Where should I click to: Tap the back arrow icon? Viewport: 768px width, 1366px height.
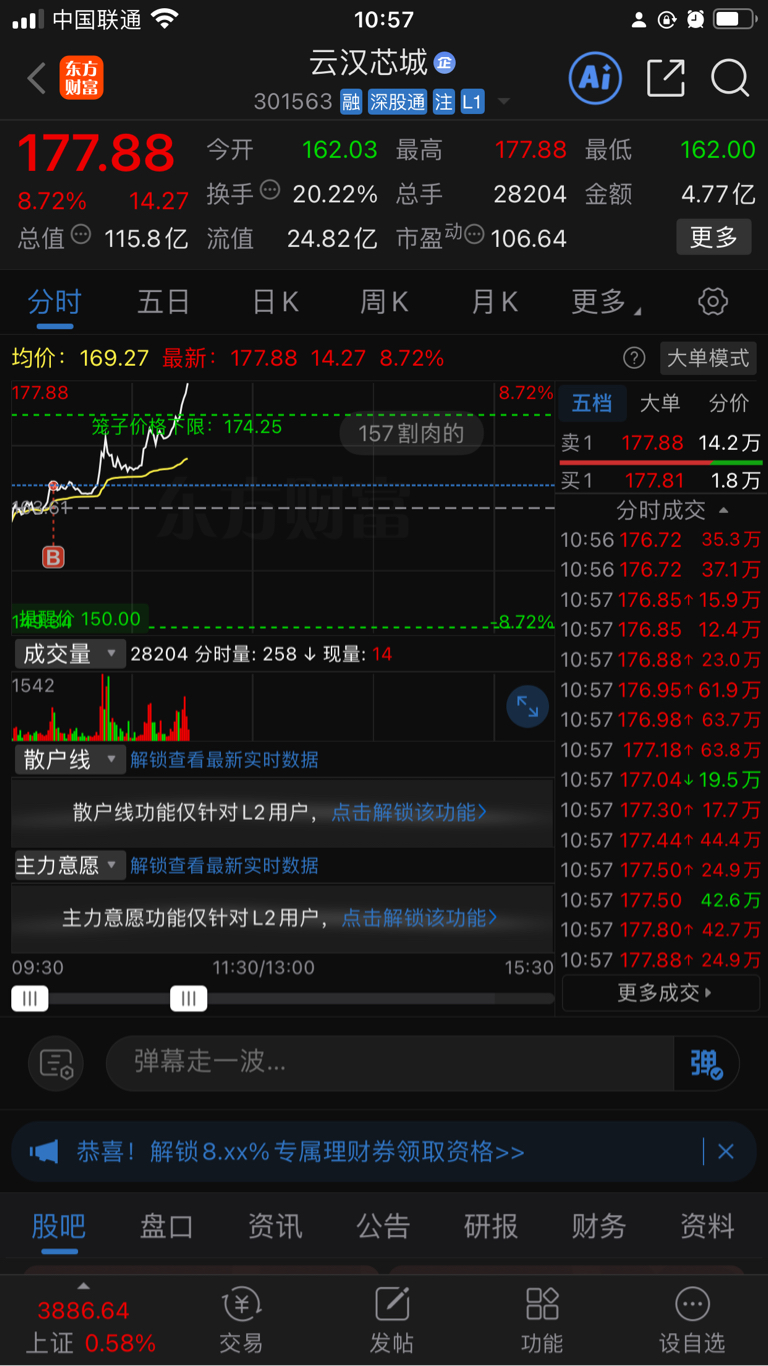pos(37,78)
